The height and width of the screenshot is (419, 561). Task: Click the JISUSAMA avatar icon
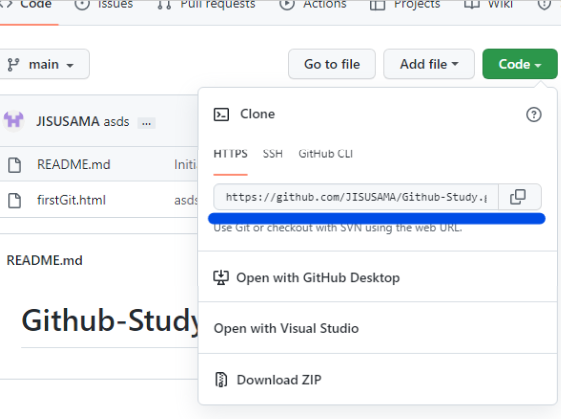[x=14, y=120]
